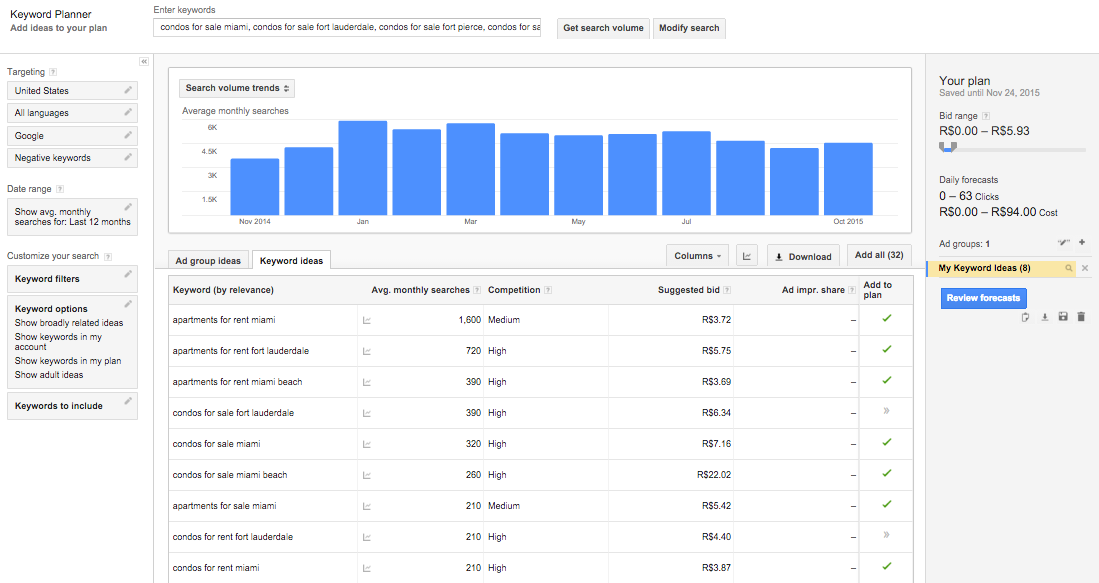This screenshot has height=583, width=1099.
Task: Open help for Avg. monthly searches column
Action: click(477, 290)
